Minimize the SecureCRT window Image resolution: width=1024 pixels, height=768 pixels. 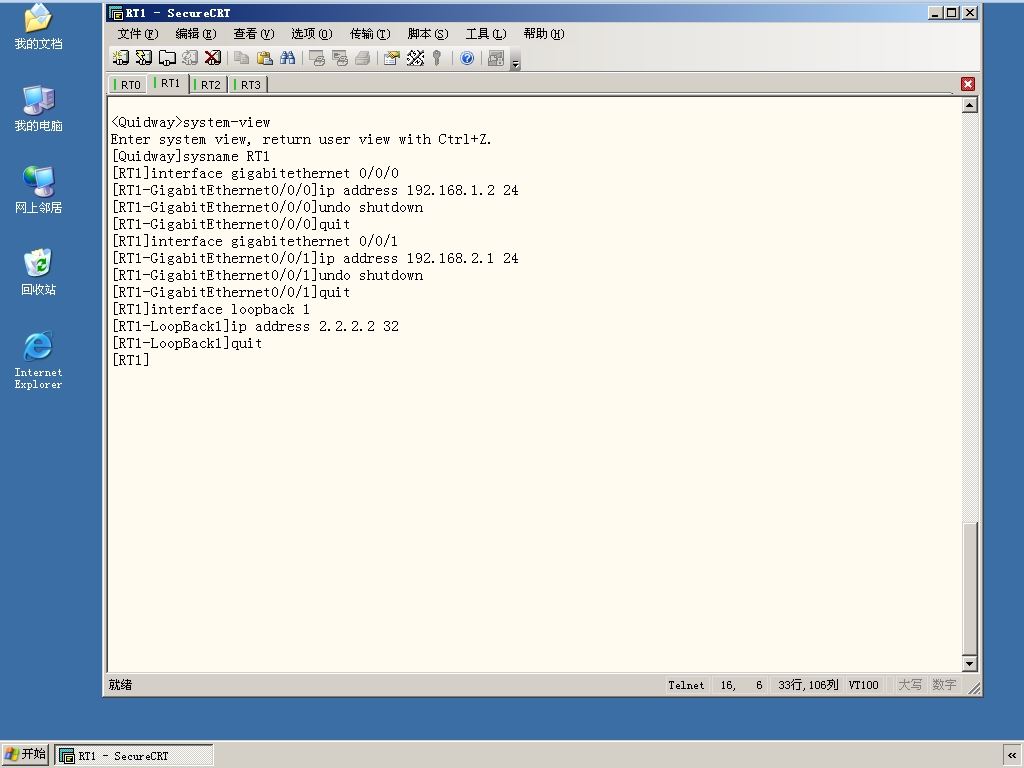pos(936,12)
